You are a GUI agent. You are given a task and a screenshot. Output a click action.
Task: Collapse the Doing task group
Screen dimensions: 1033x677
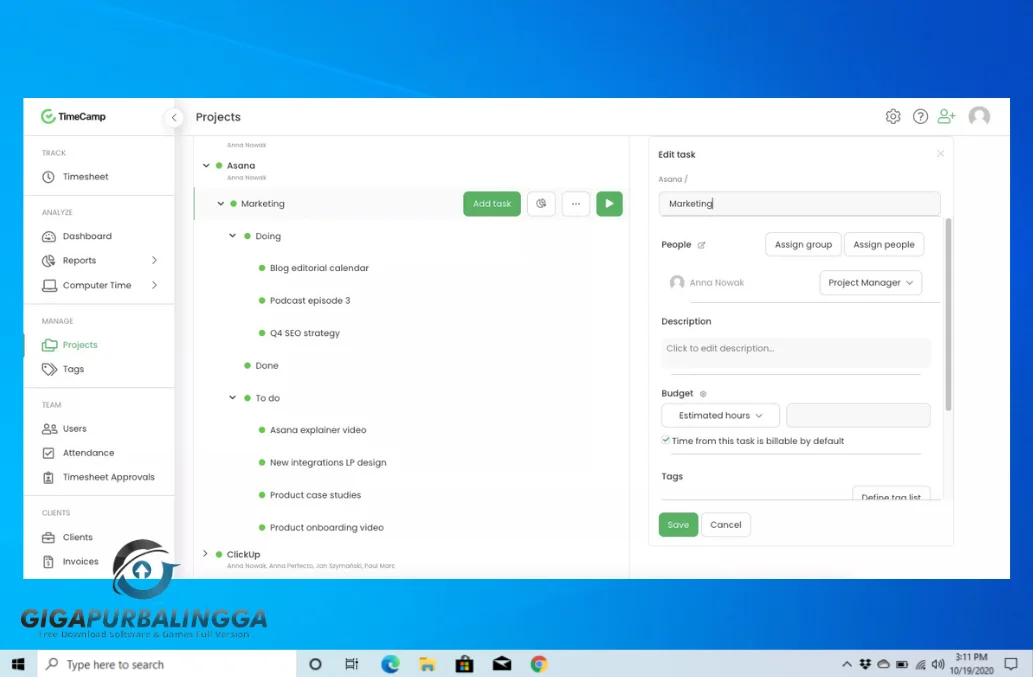pos(232,236)
